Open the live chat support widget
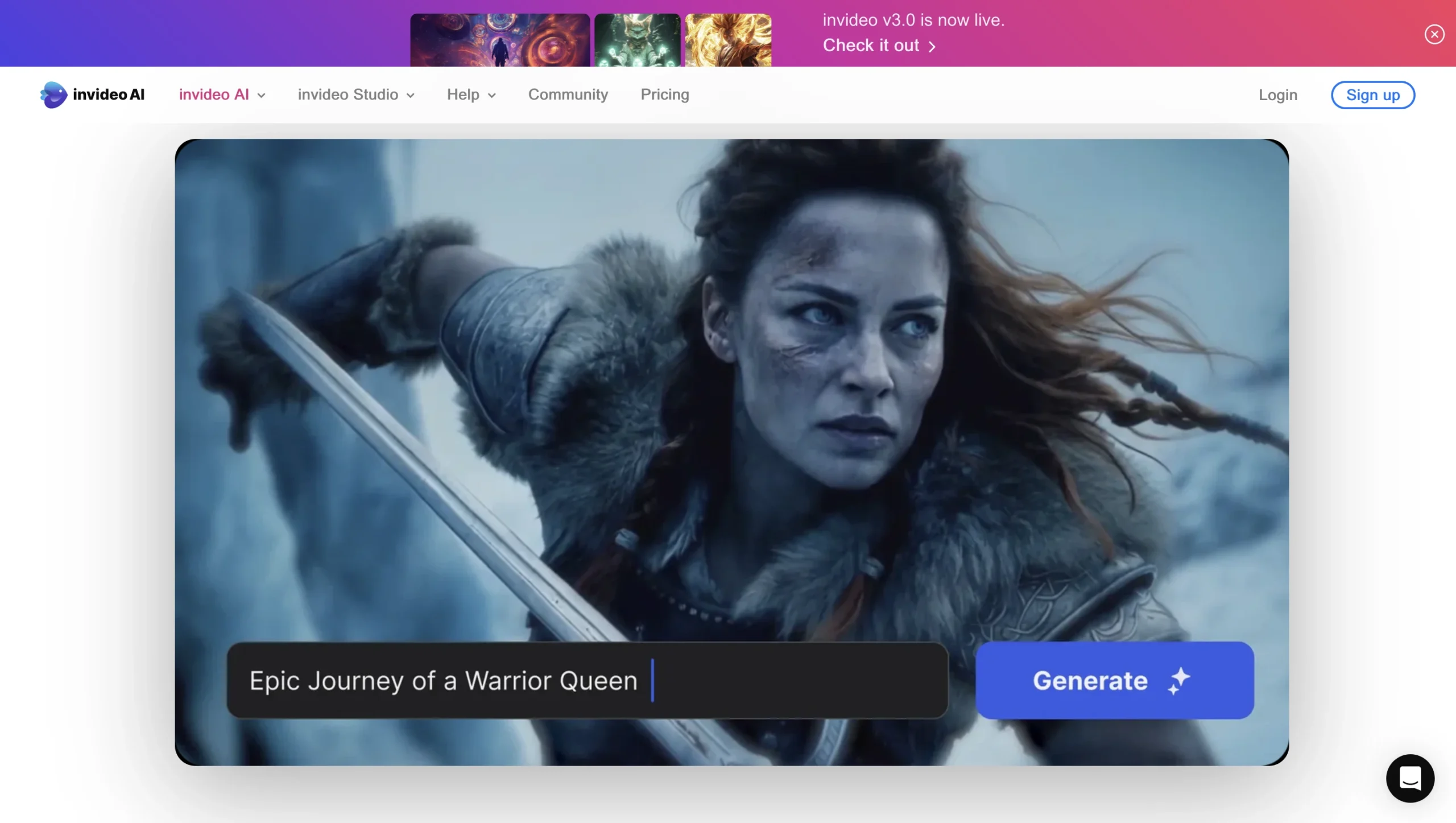This screenshot has width=1456, height=823. point(1410,778)
